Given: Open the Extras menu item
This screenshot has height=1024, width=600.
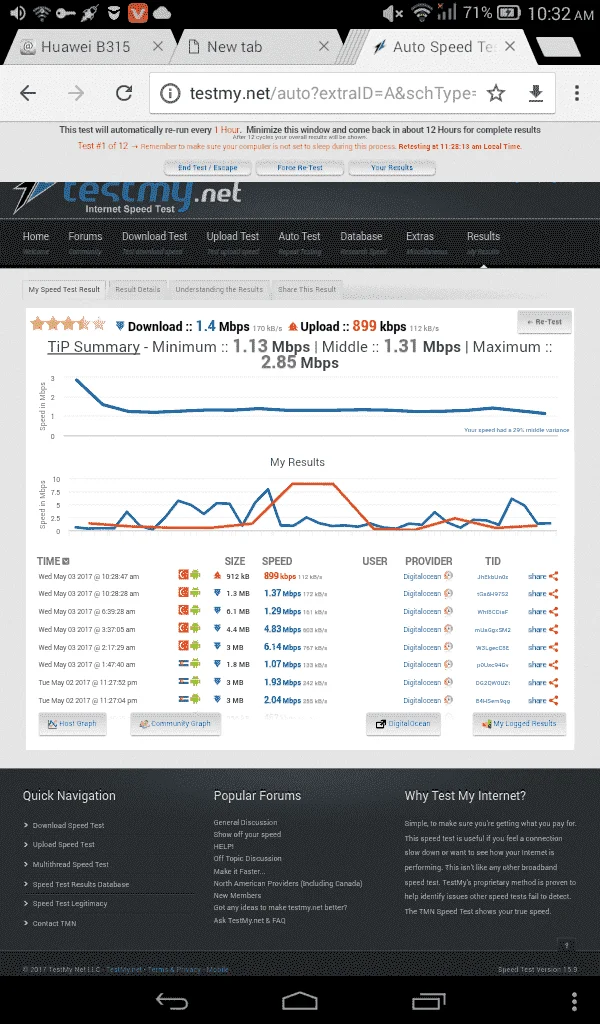Looking at the screenshot, I should pos(420,236).
